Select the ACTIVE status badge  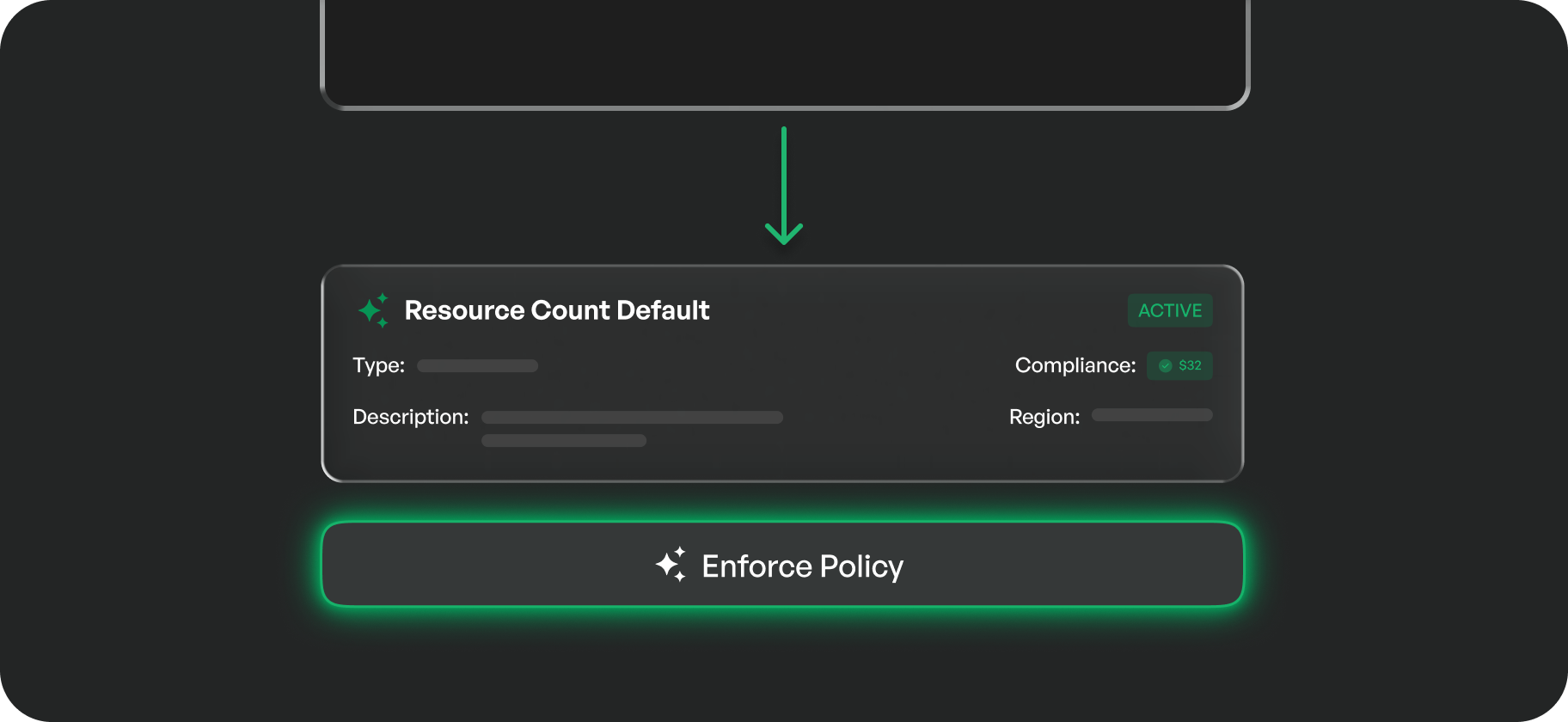[1170, 310]
